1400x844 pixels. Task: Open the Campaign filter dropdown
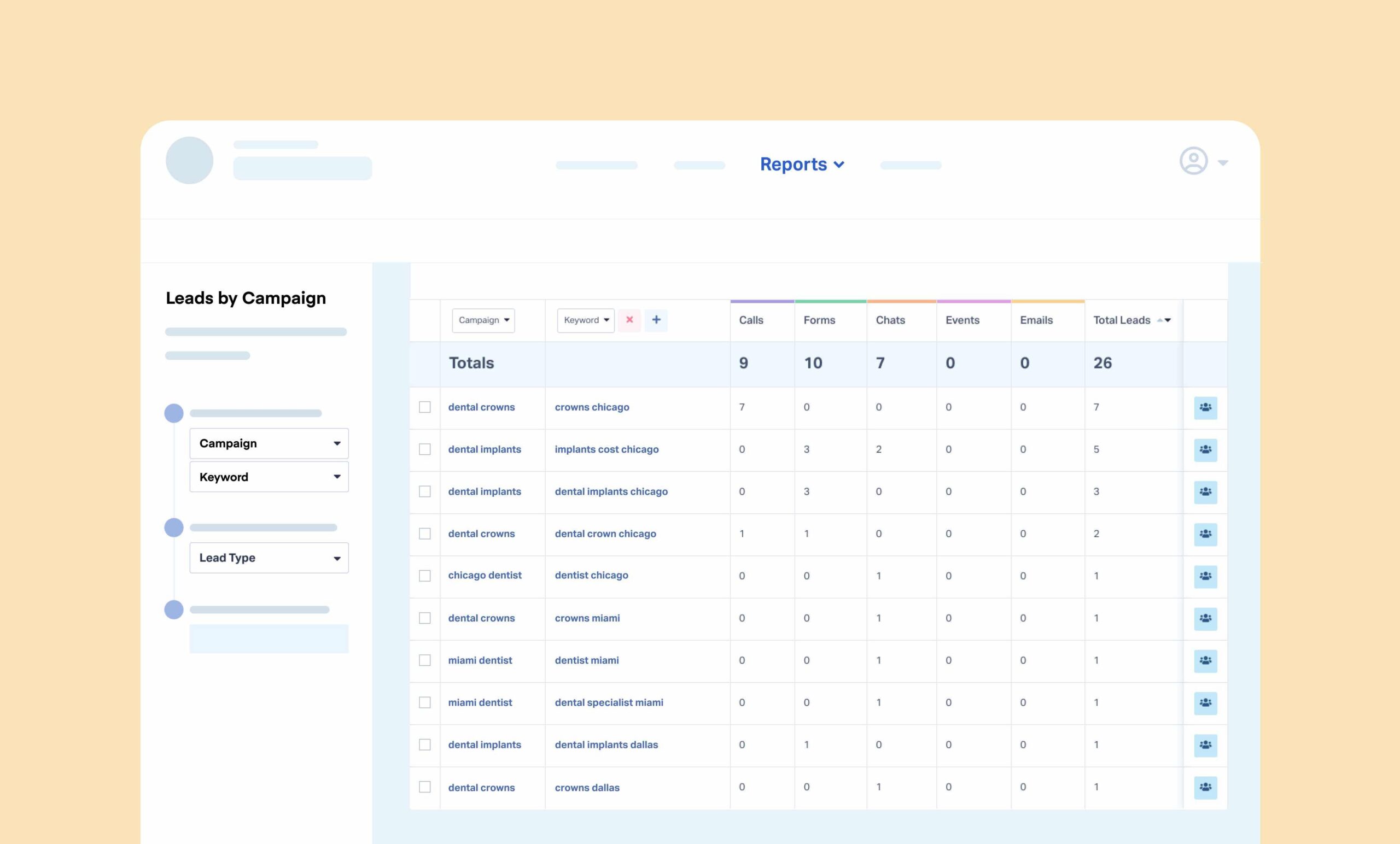click(484, 320)
